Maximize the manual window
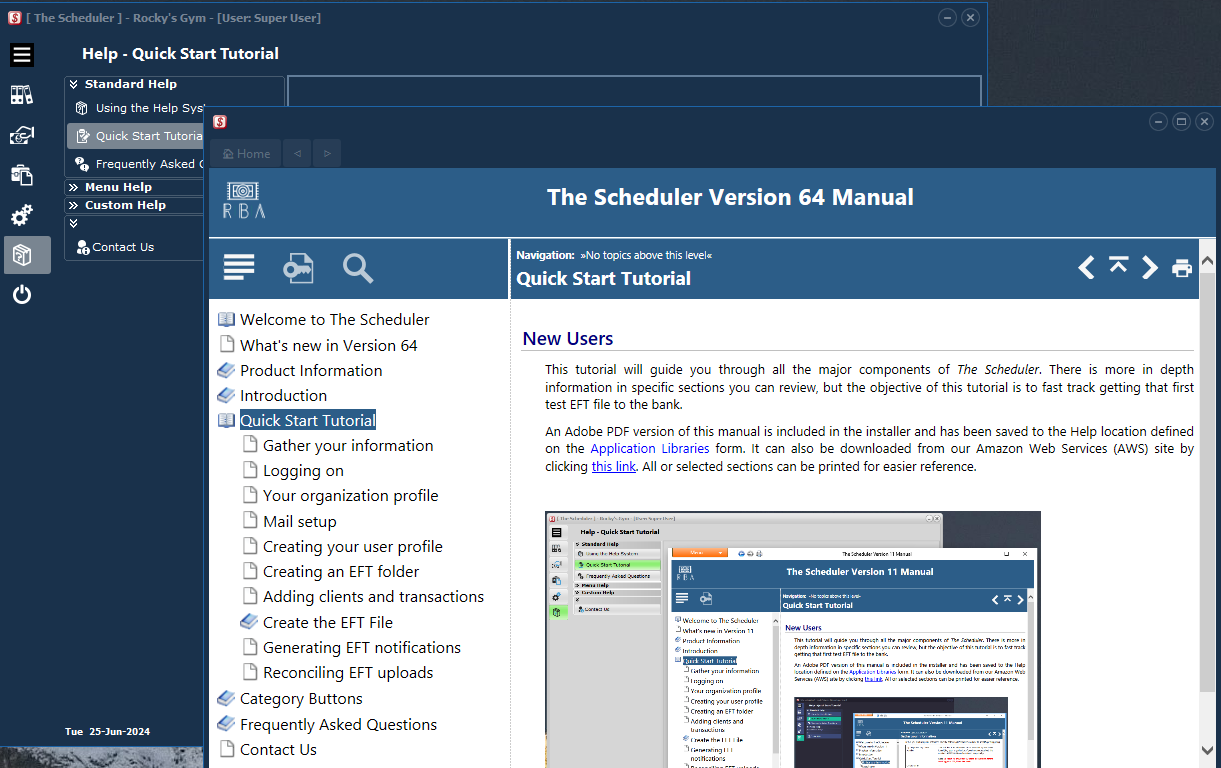This screenshot has width=1221, height=768. pyautogui.click(x=1181, y=122)
